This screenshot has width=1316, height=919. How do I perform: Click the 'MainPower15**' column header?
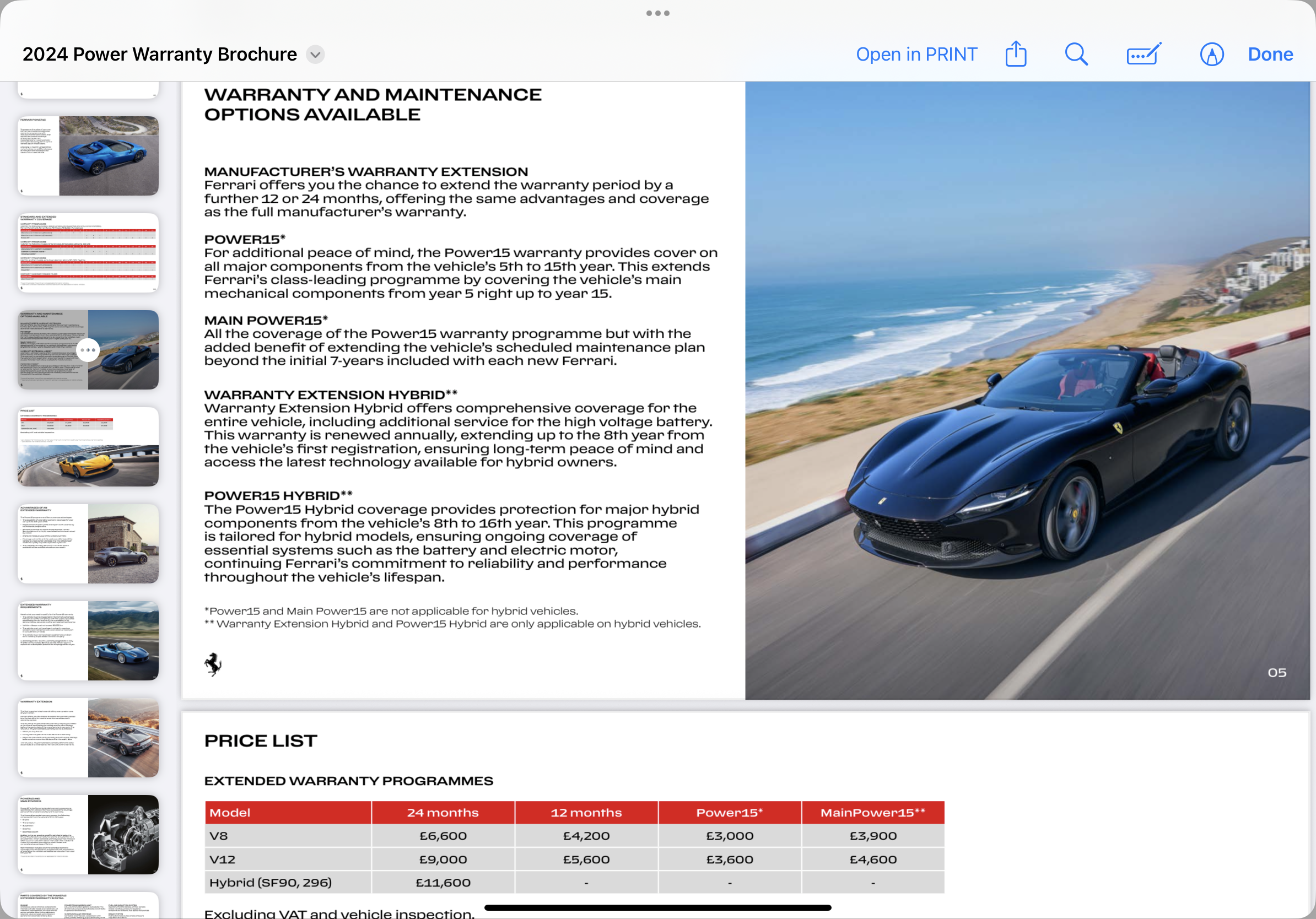tap(873, 813)
